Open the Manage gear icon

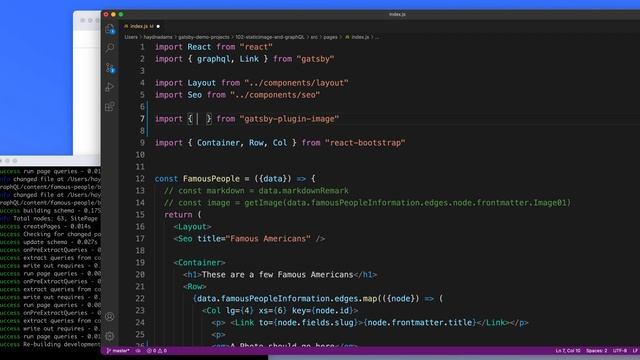tap(110, 336)
